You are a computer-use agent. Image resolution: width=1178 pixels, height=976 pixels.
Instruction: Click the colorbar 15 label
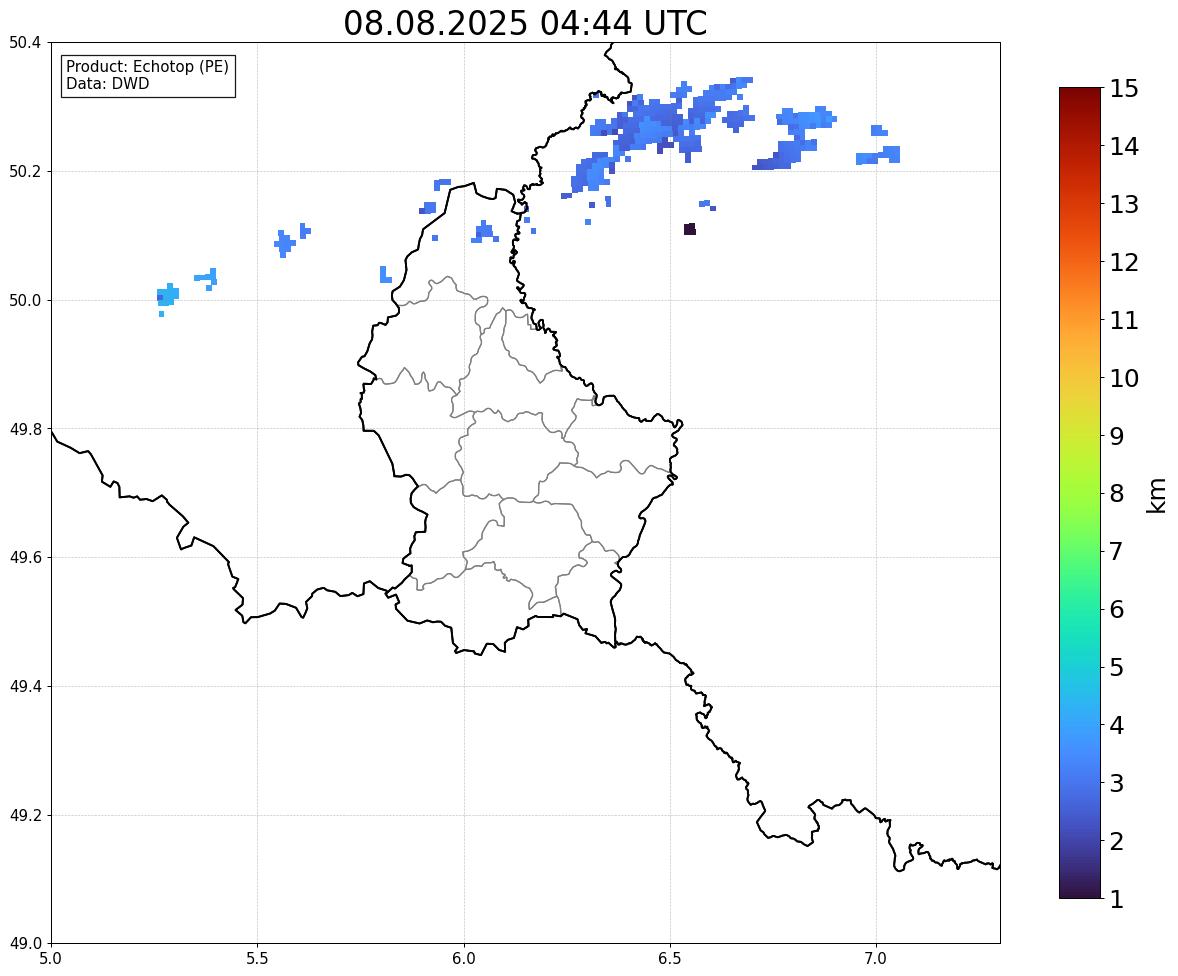[x=1124, y=89]
